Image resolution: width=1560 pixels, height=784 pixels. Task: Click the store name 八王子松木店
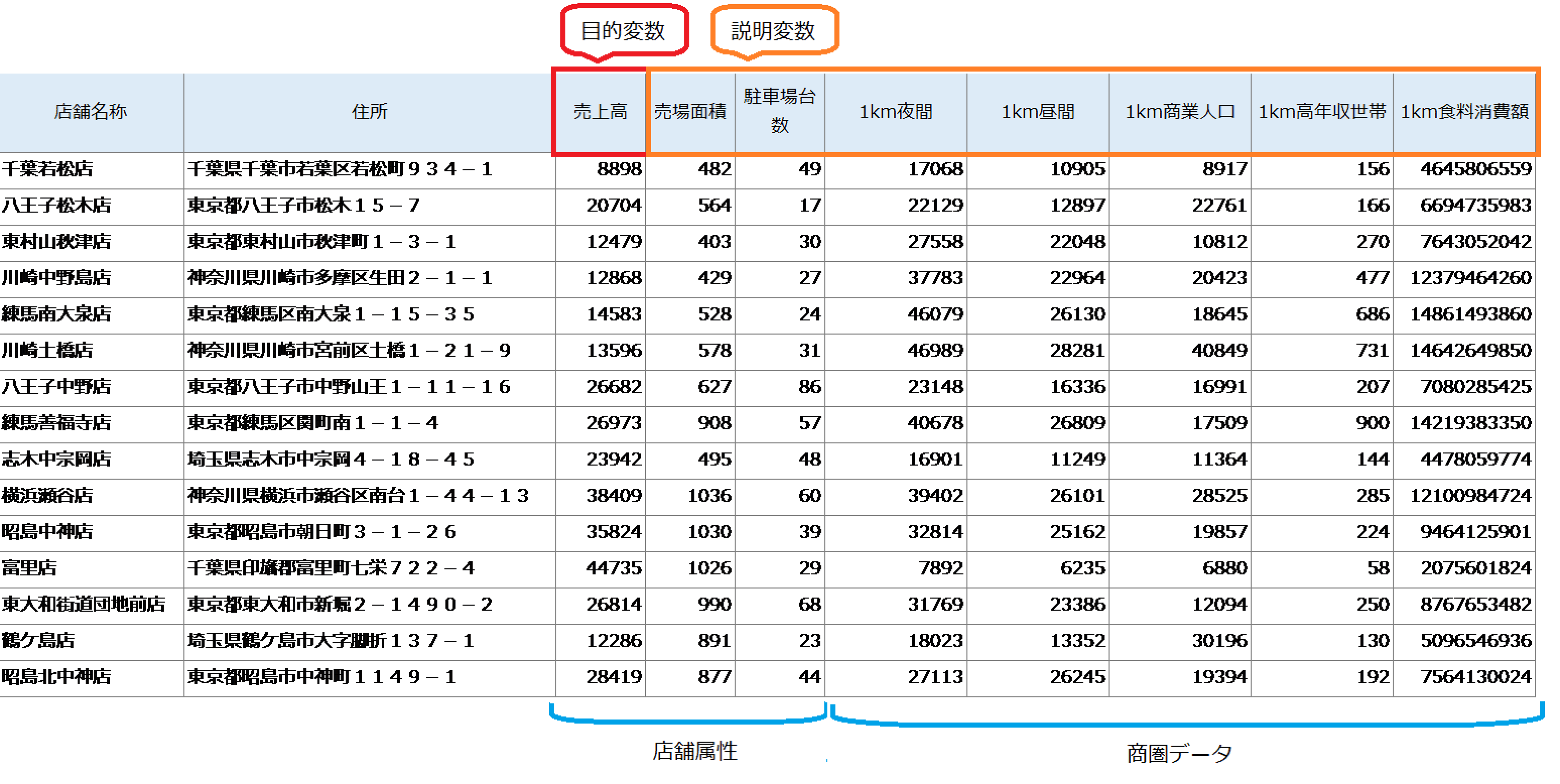[x=56, y=205]
